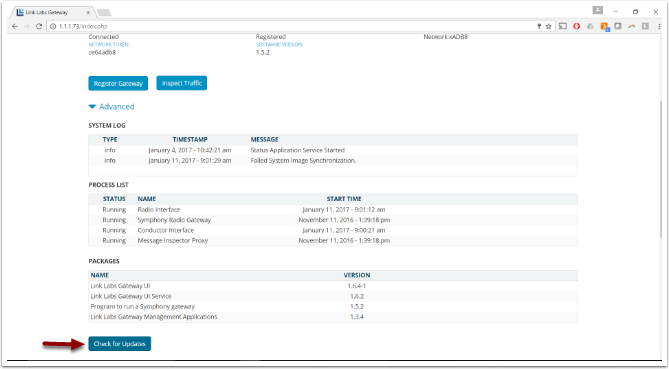669x369 pixels.
Task: Click the gray K extension icon
Action: [x=646, y=26]
